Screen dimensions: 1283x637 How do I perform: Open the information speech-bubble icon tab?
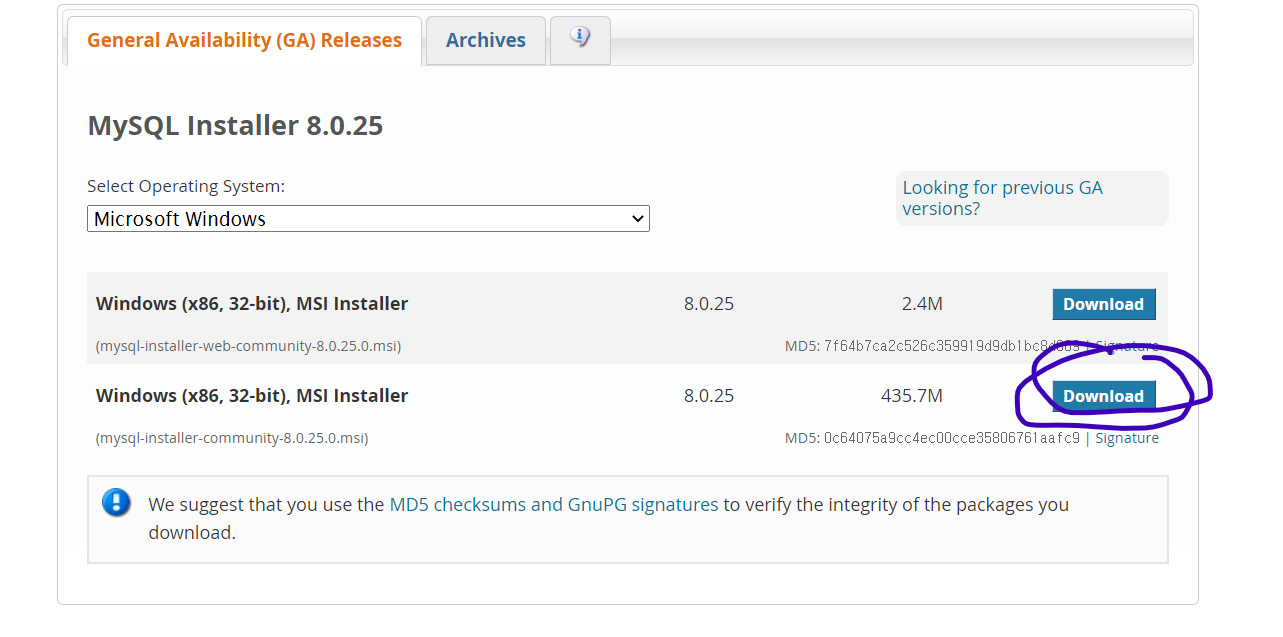point(580,39)
